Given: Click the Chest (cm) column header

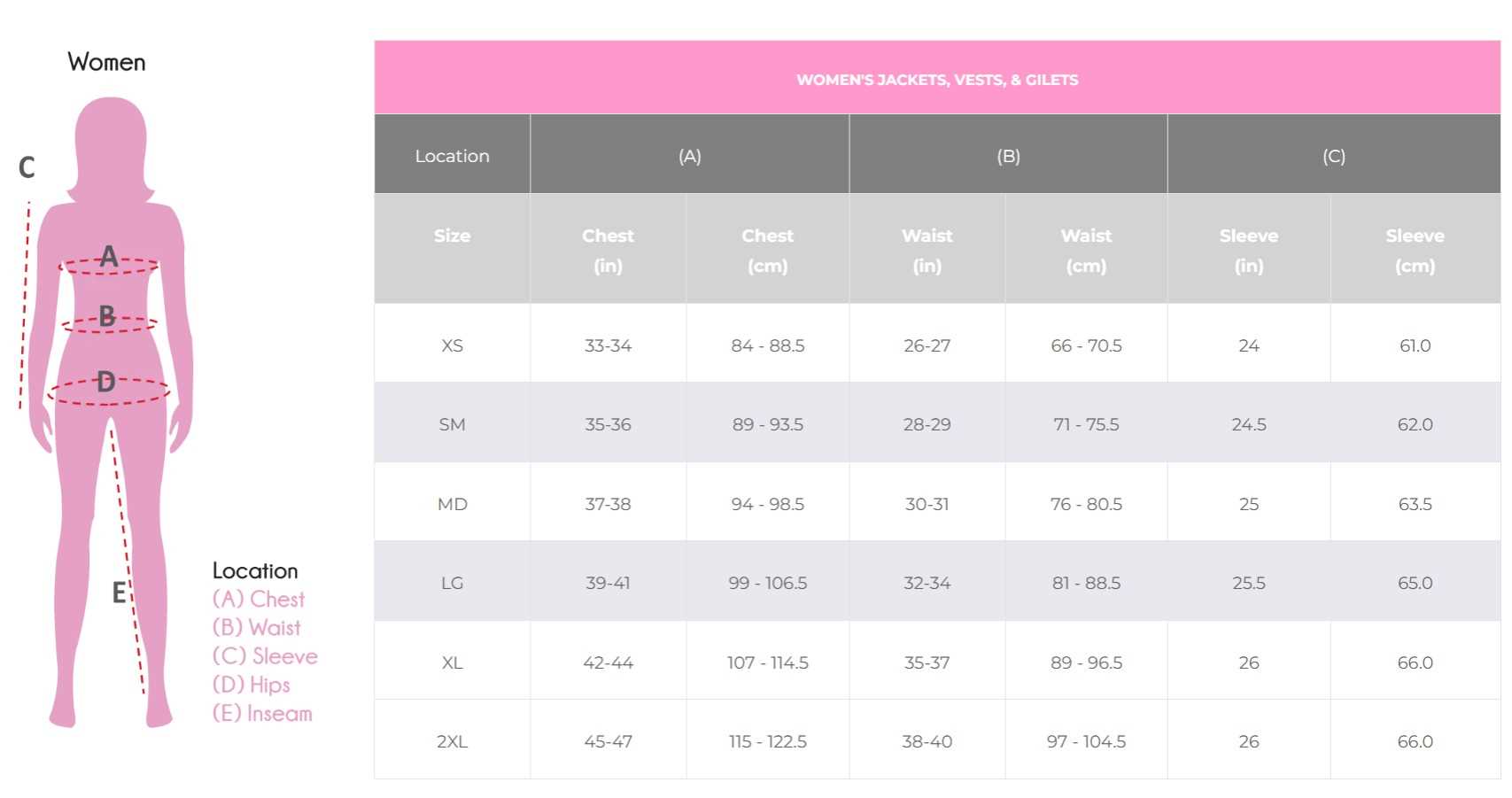Looking at the screenshot, I should (x=767, y=250).
